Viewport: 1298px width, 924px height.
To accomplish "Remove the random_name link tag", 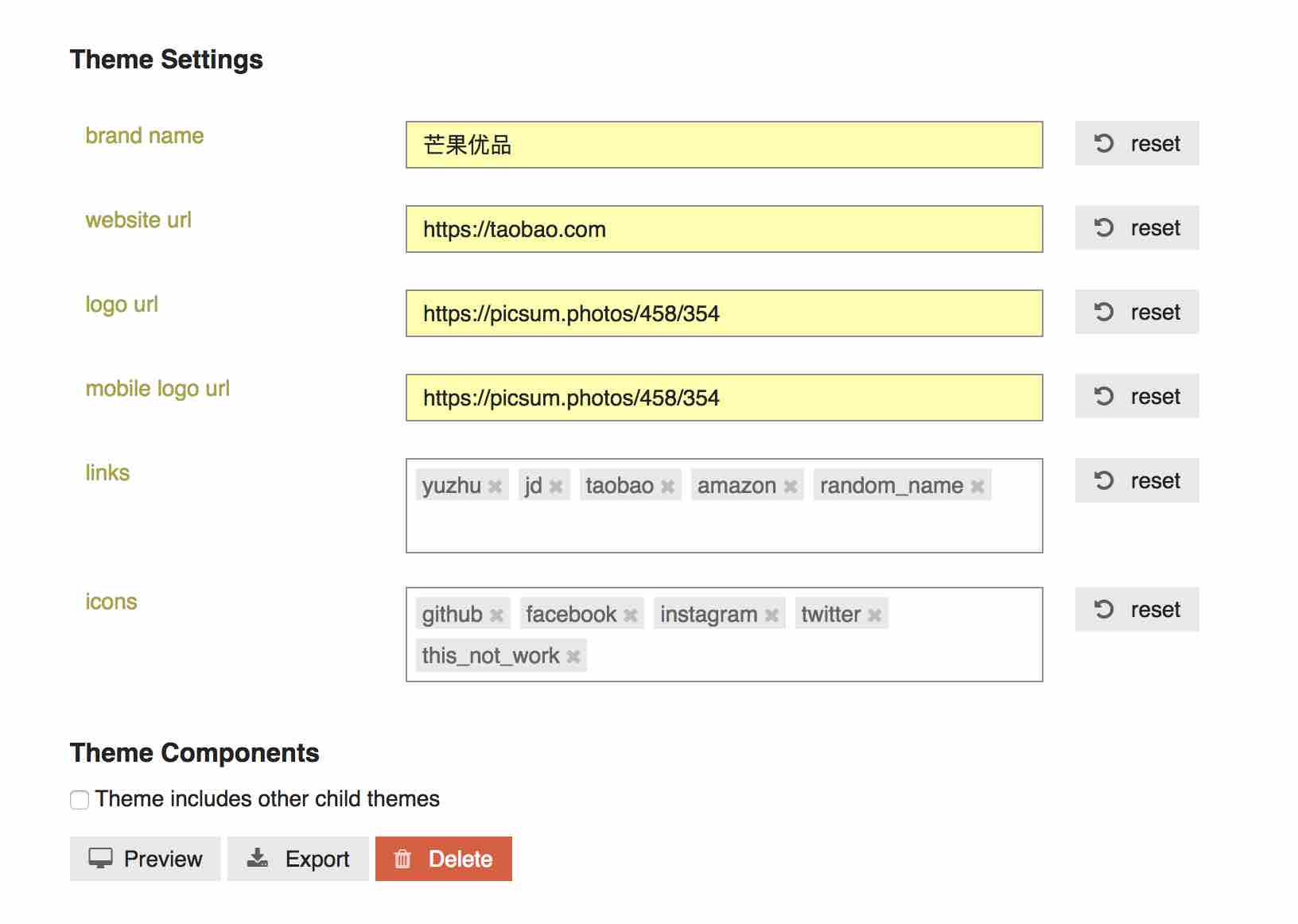I will pyautogui.click(x=977, y=485).
